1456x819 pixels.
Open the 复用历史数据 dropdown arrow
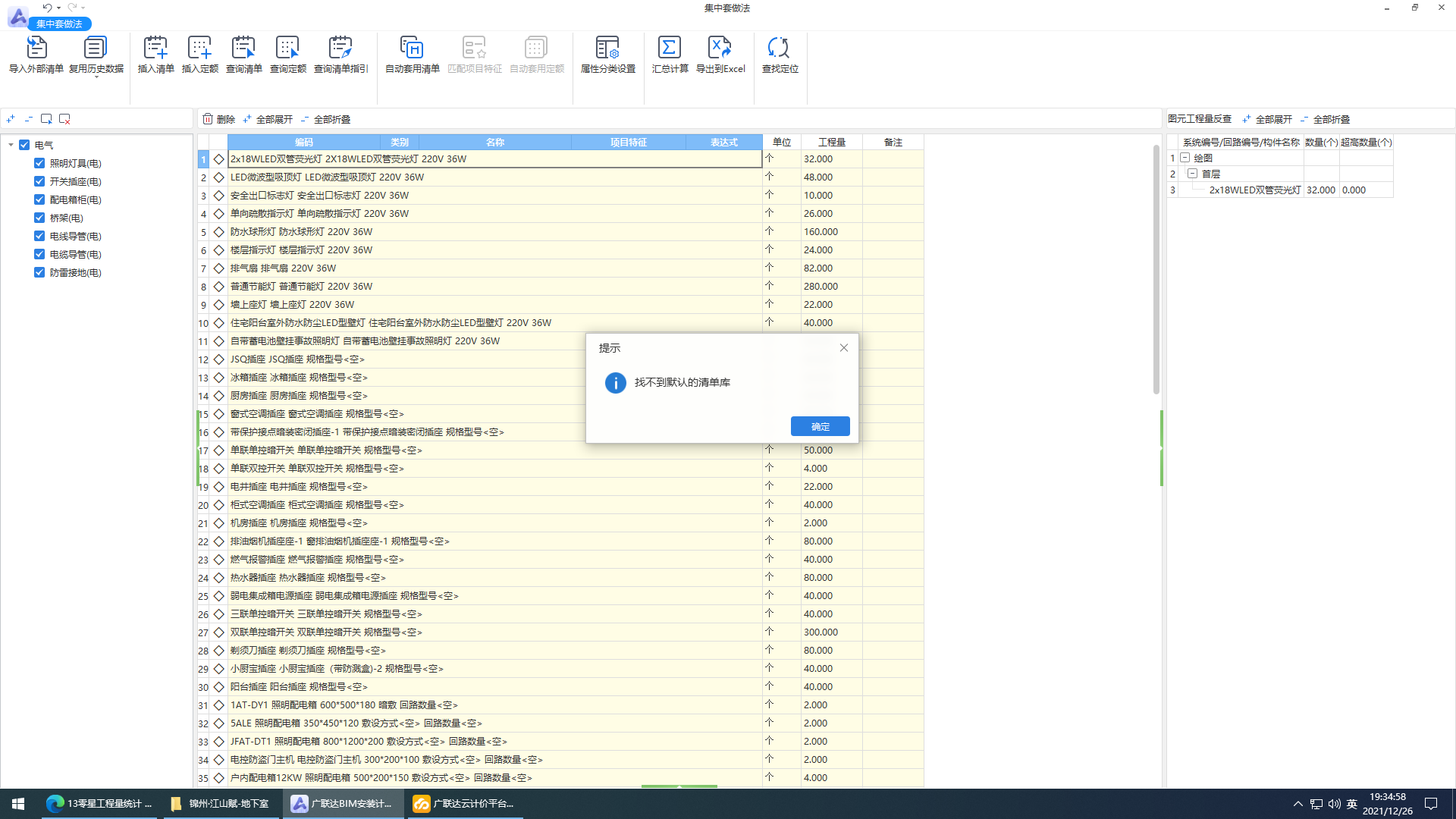96,77
